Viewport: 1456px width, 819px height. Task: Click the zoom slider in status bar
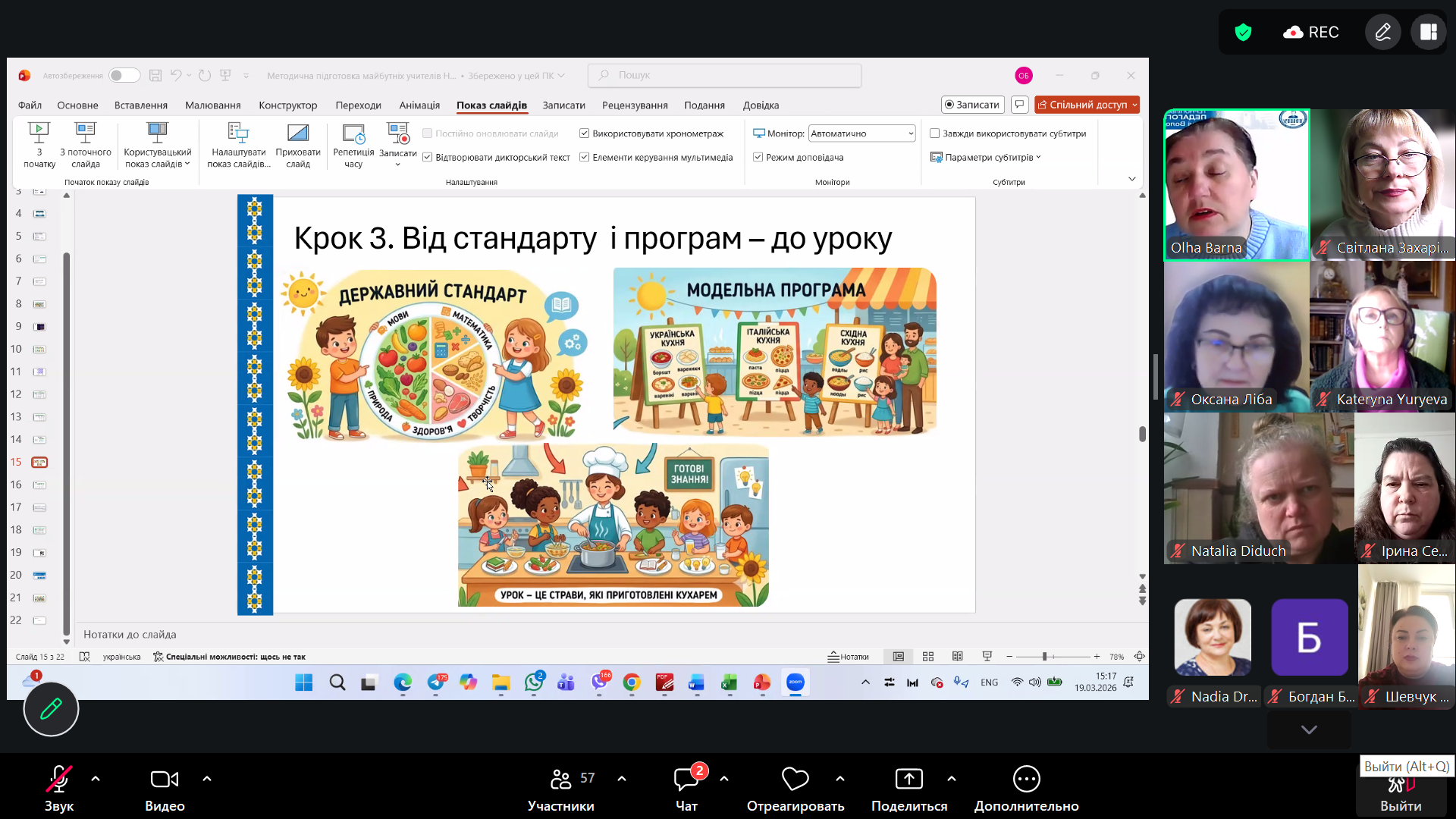1053,657
